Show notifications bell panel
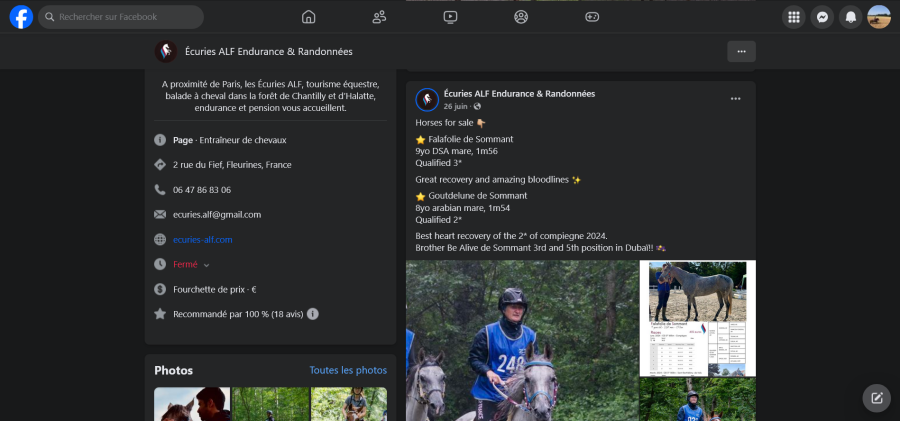This screenshot has width=900, height=421. tap(851, 17)
